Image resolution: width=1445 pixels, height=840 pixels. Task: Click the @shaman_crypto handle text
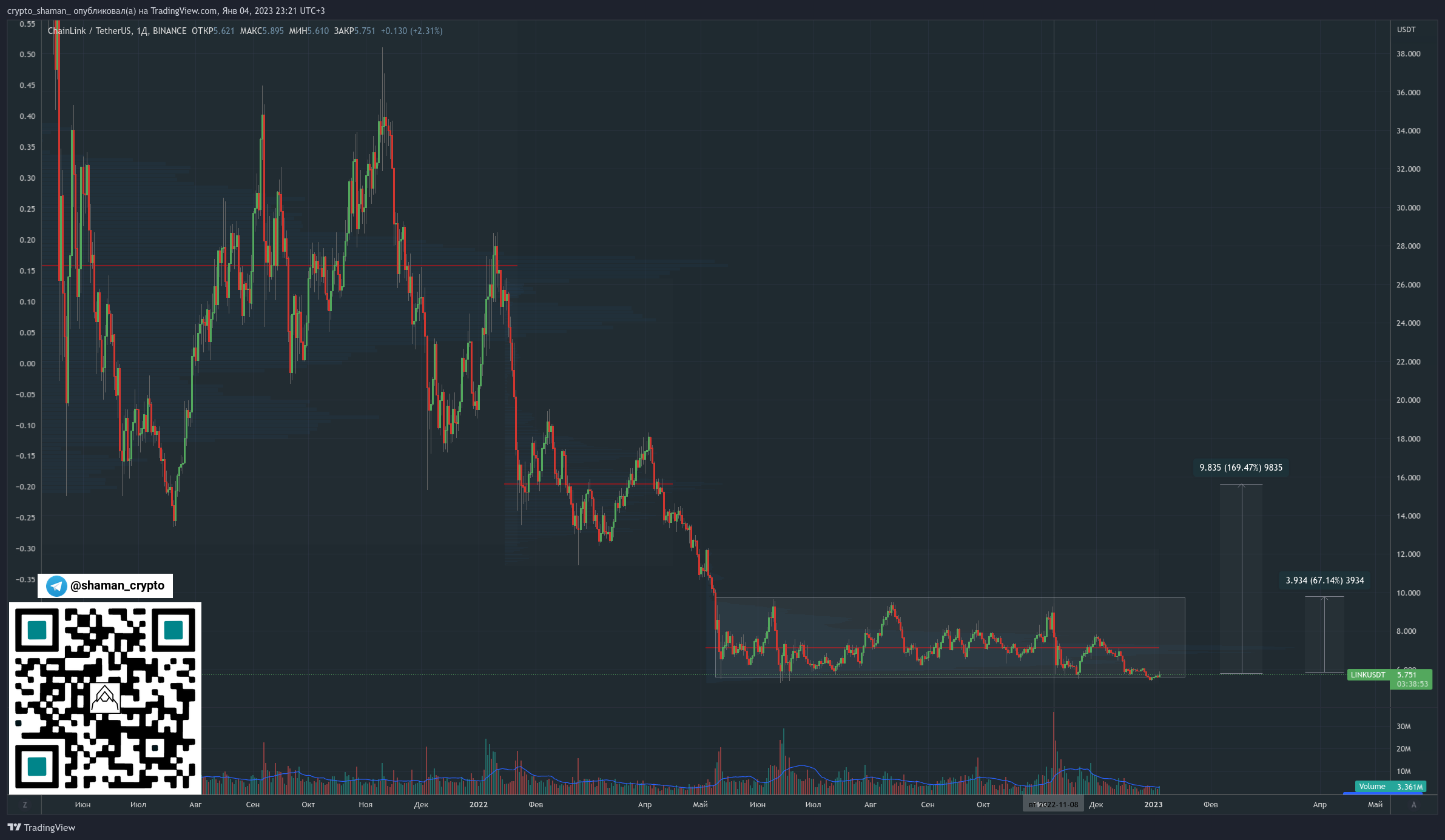tap(117, 586)
